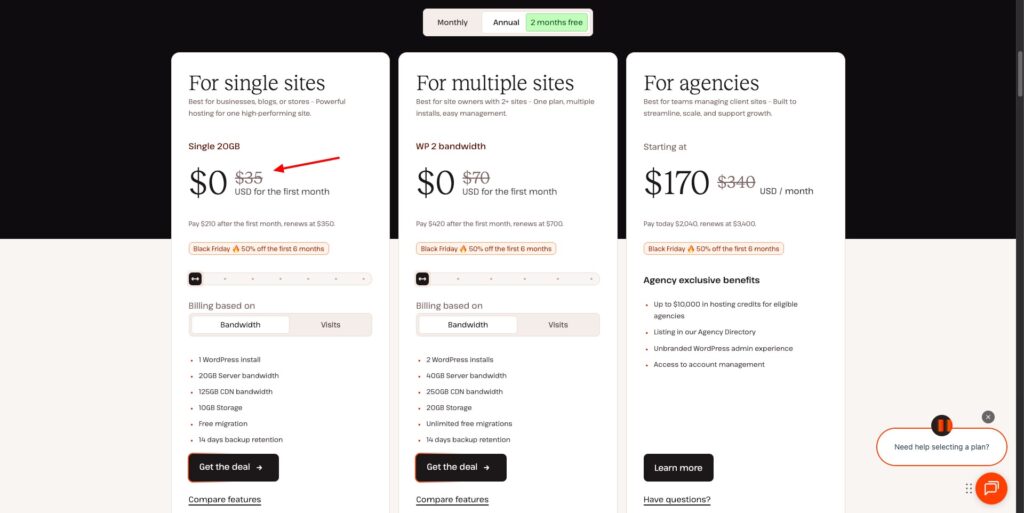This screenshot has height=513, width=1024.
Task: Switch multiple sites billing to Visits
Action: coord(558,325)
